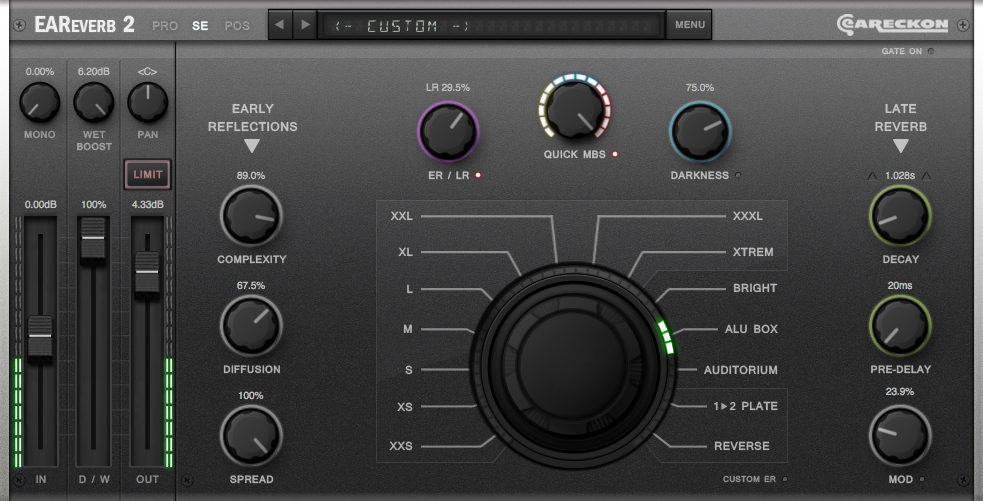This screenshot has width=983, height=501.
Task: Click the 23.9% mod value
Action: (900, 391)
